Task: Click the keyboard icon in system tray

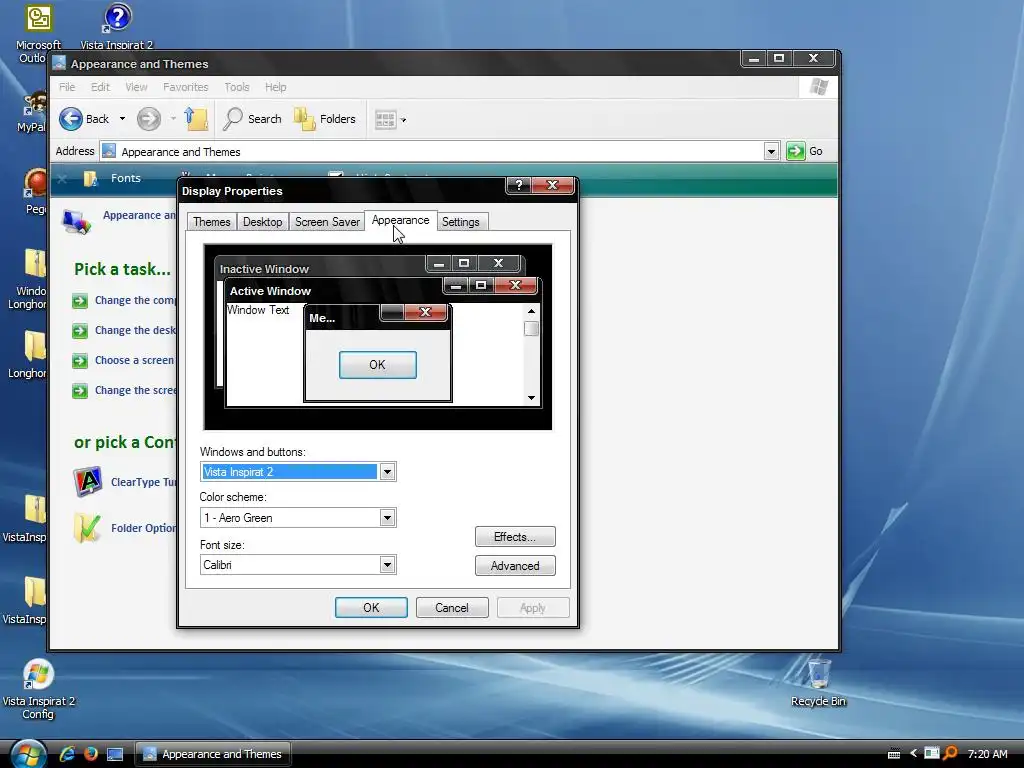Action: [x=894, y=754]
